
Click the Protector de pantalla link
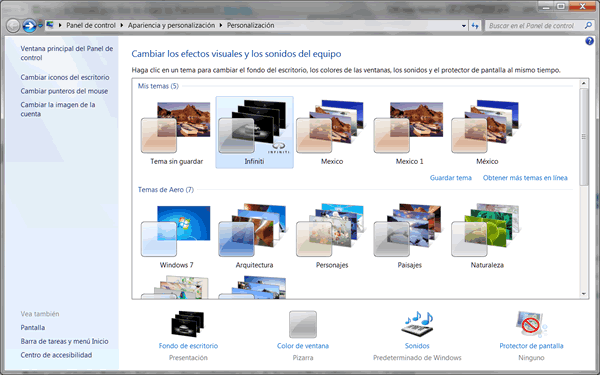531,346
